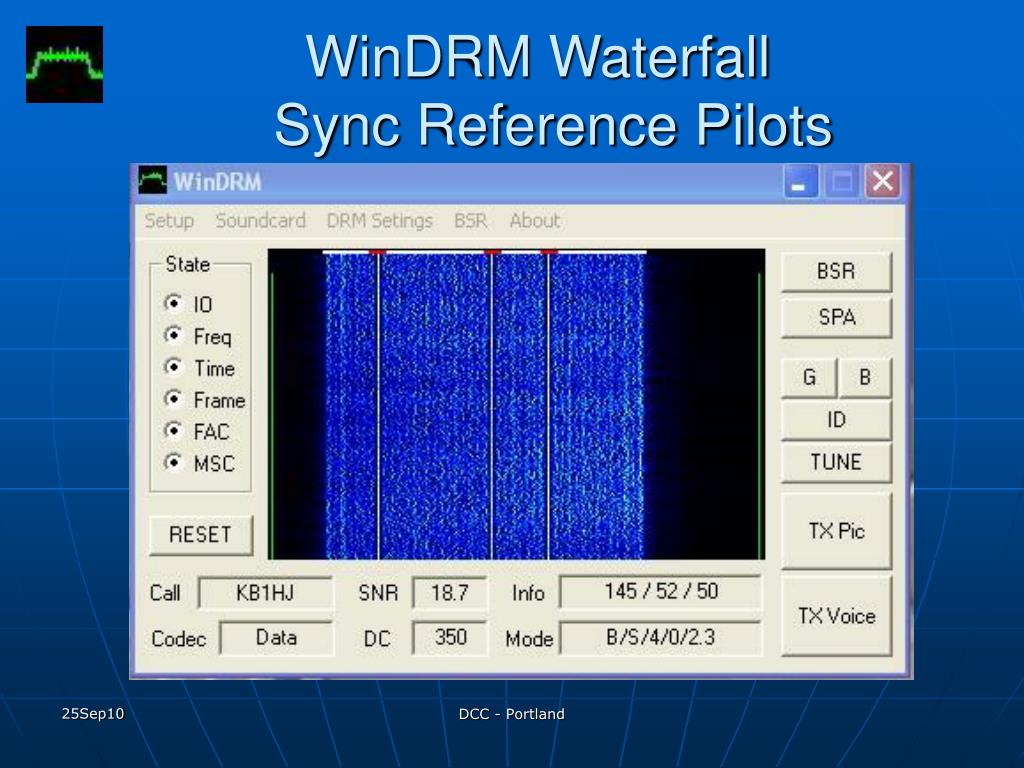Open the BSR menu item
1024x768 pixels.
pyautogui.click(x=471, y=221)
